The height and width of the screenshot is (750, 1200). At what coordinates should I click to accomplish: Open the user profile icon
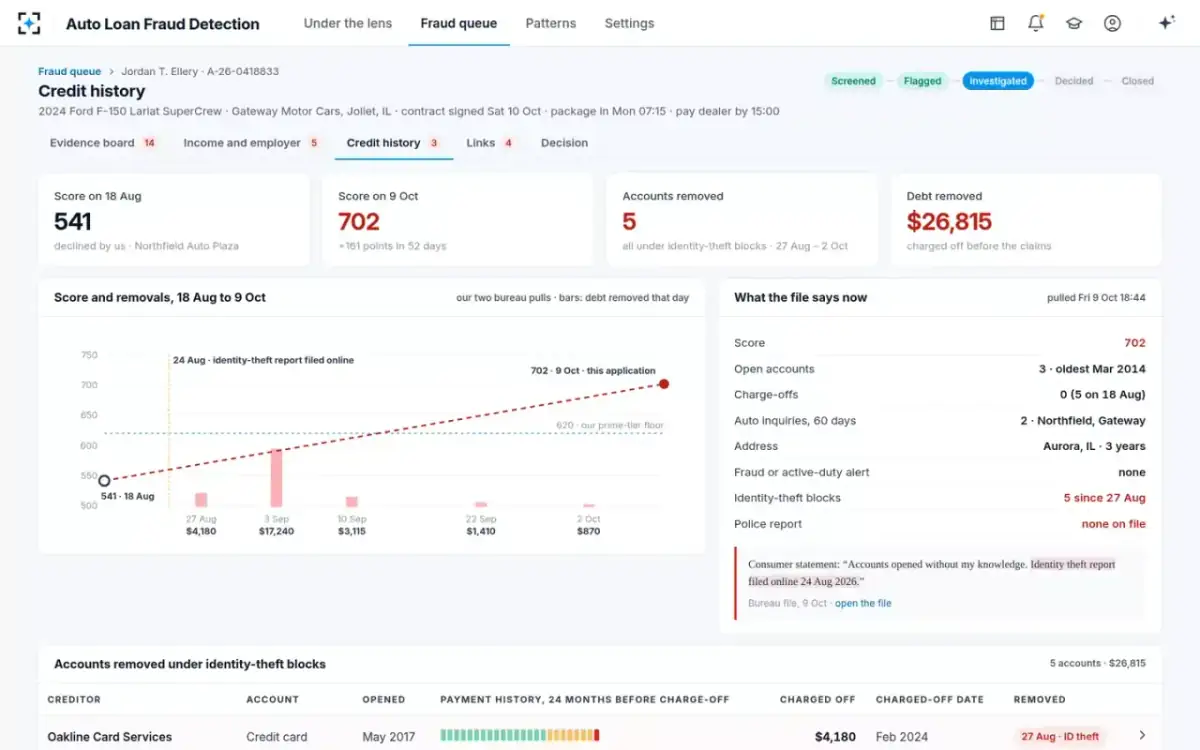pyautogui.click(x=1112, y=23)
